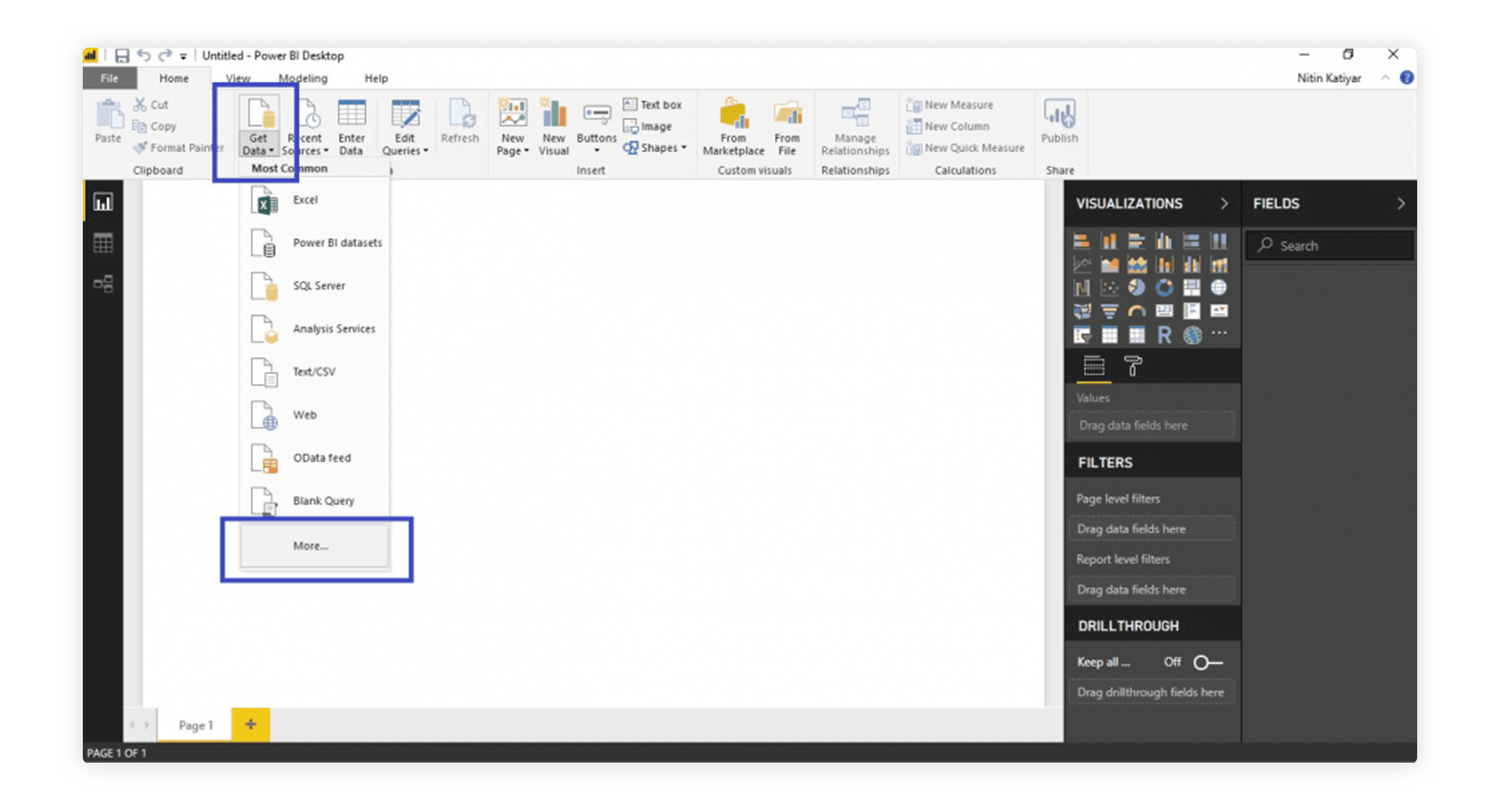Viewport: 1500px width, 812px height.
Task: Select the gauge visual
Action: (1137, 312)
